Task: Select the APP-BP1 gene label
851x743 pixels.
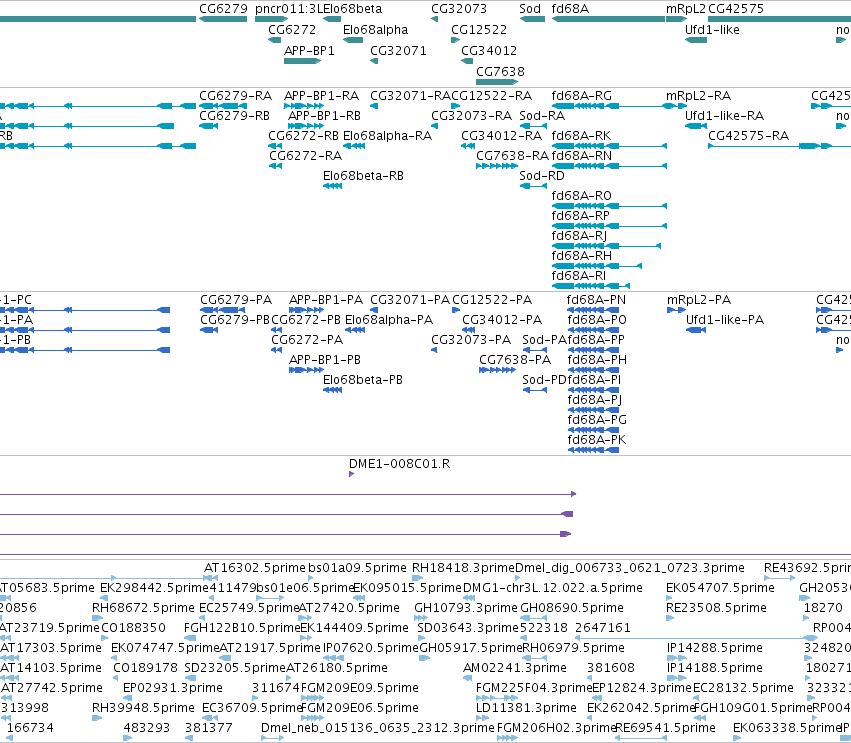Action: point(309,50)
